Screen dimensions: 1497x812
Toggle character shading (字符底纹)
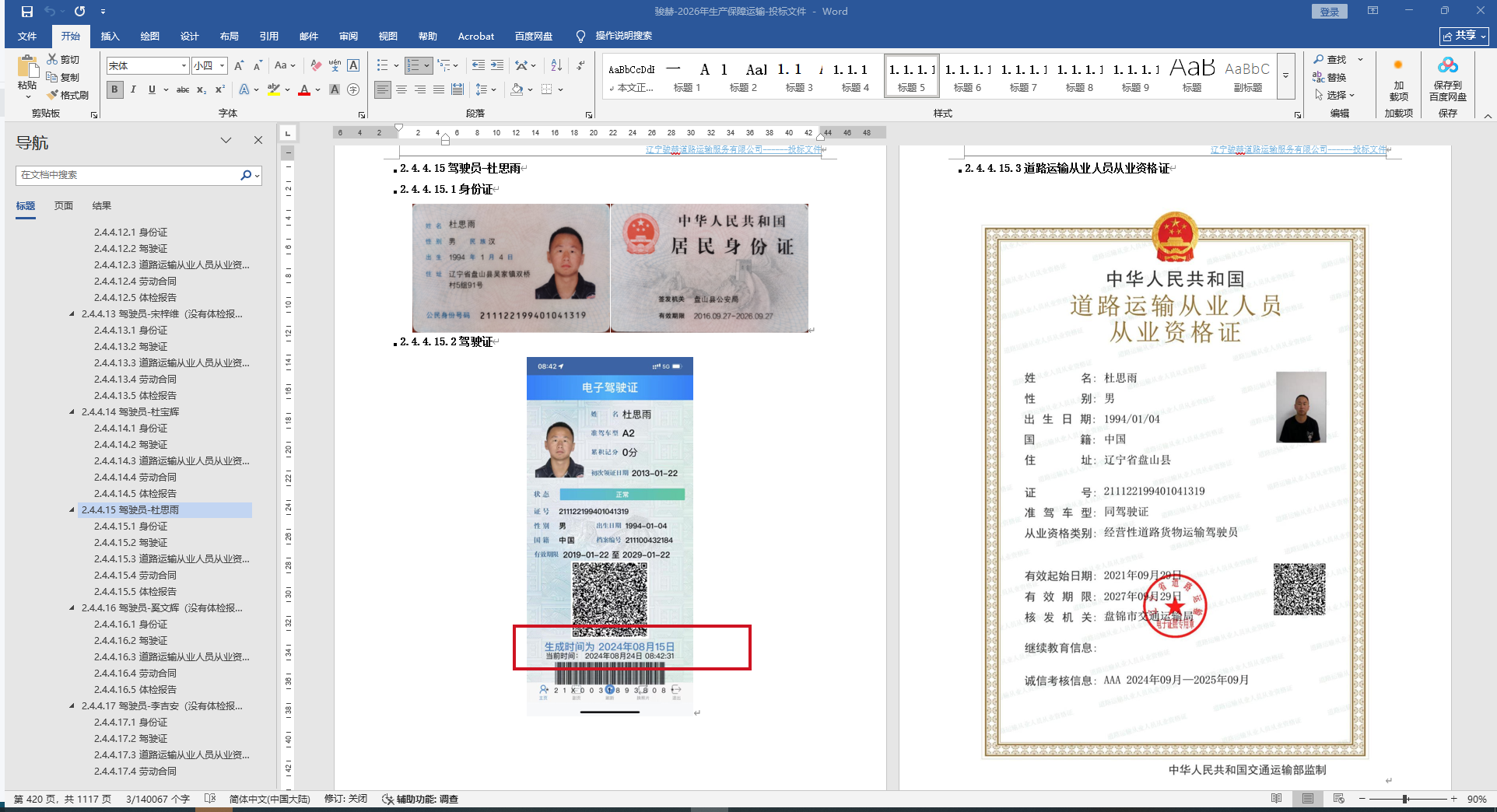pos(335,89)
